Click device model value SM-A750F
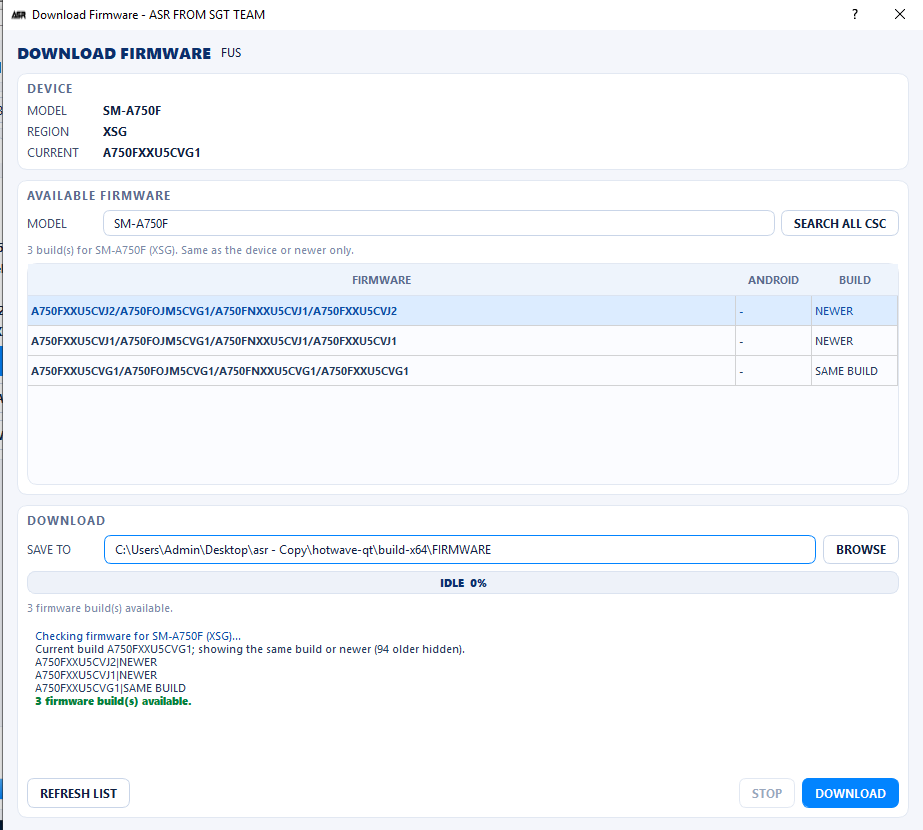Image resolution: width=923 pixels, height=830 pixels. point(132,111)
